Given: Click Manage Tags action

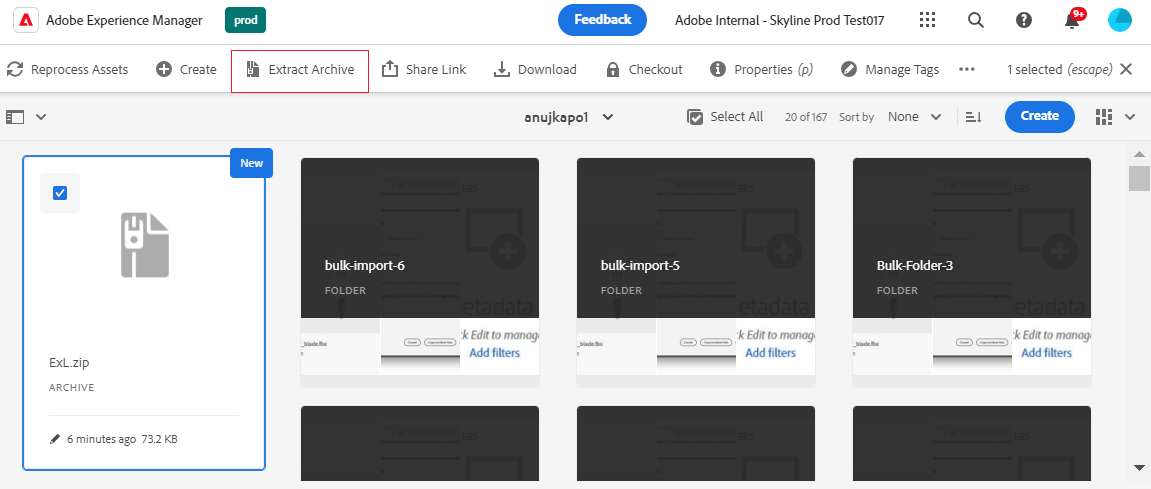Looking at the screenshot, I should pyautogui.click(x=890, y=70).
